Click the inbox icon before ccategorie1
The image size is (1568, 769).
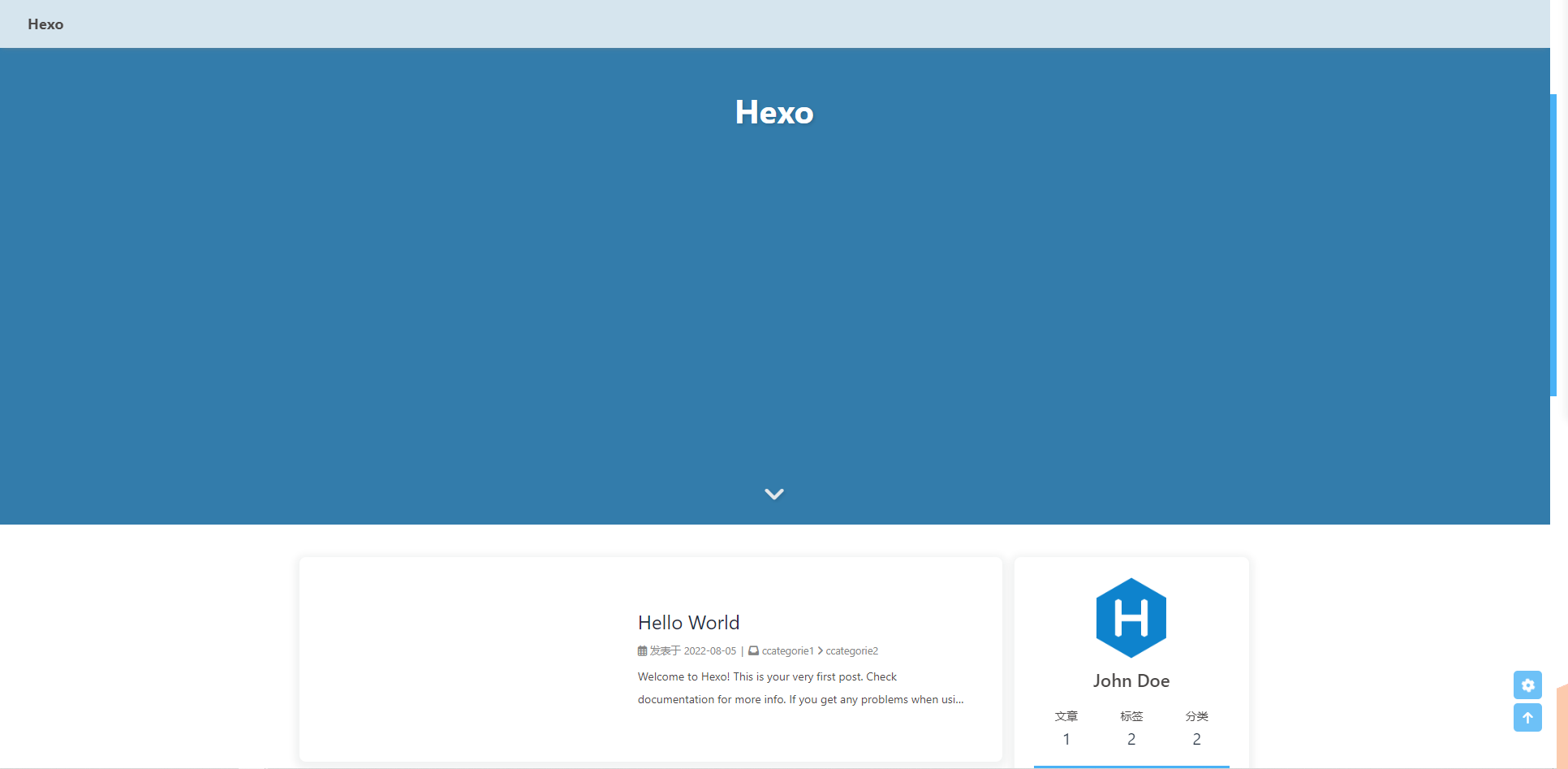(753, 651)
